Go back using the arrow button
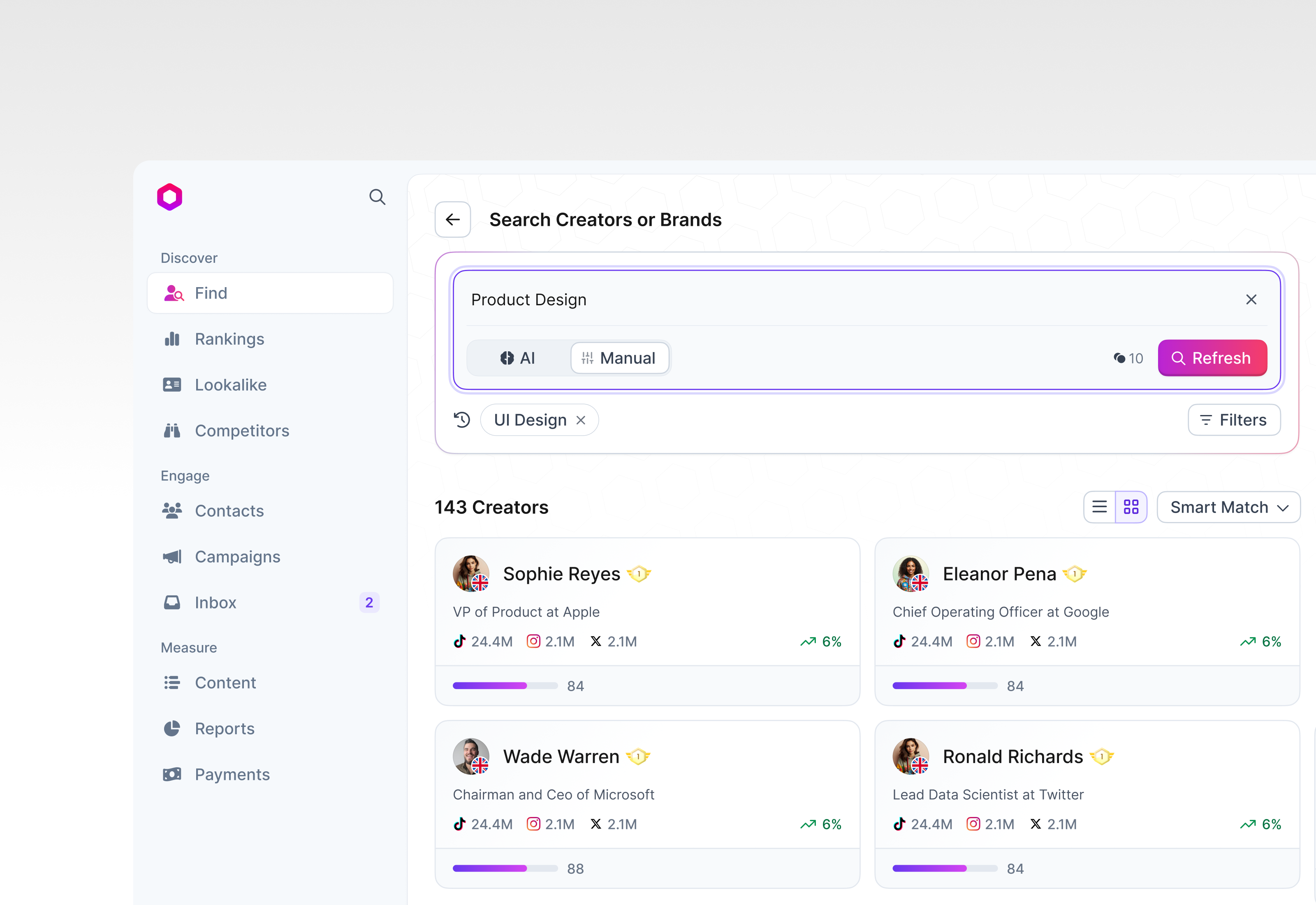Screen dimensions: 1316x905 point(452,219)
